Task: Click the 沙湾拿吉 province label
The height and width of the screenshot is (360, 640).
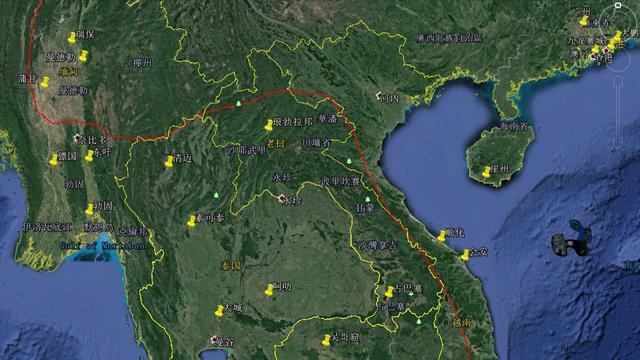Action: click(x=377, y=246)
